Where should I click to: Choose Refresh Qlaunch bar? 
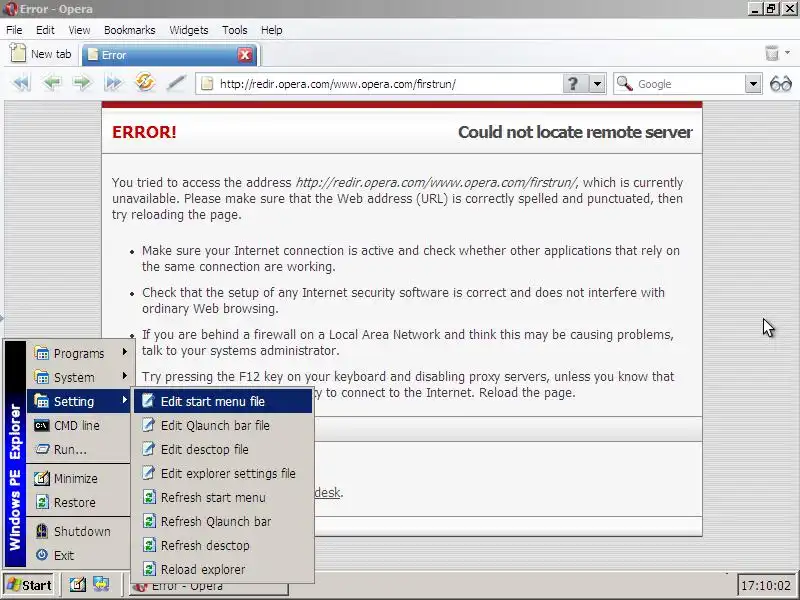223,521
